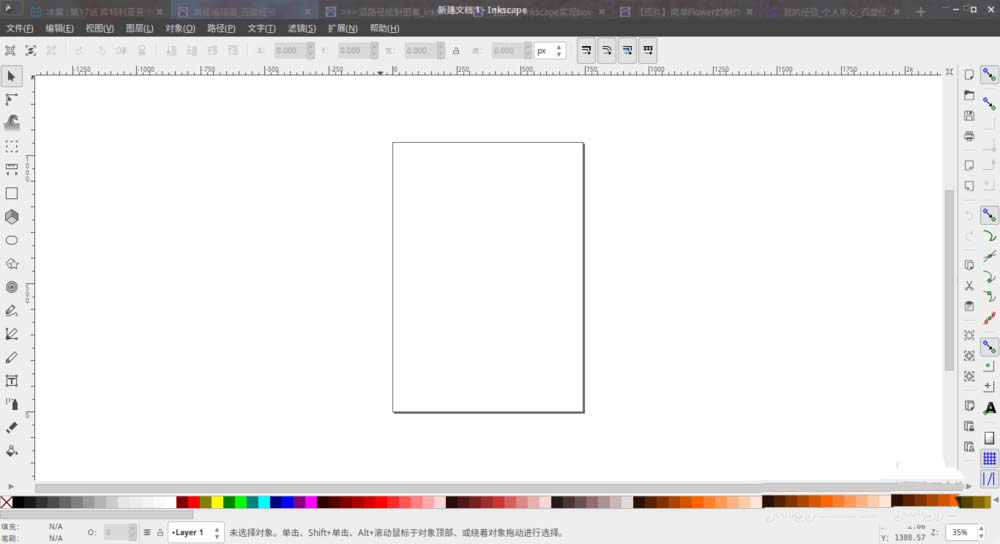
Task: Open the 文件(F) menu
Action: 20,28
